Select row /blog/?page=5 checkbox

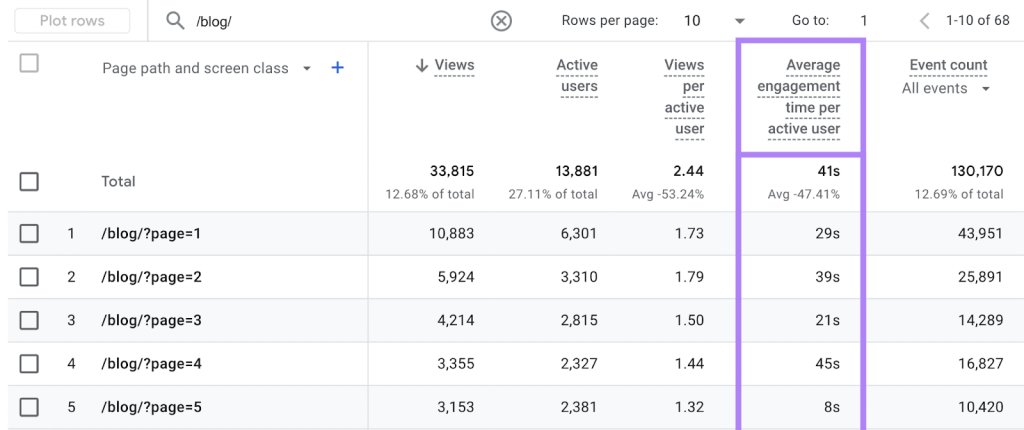tap(29, 408)
